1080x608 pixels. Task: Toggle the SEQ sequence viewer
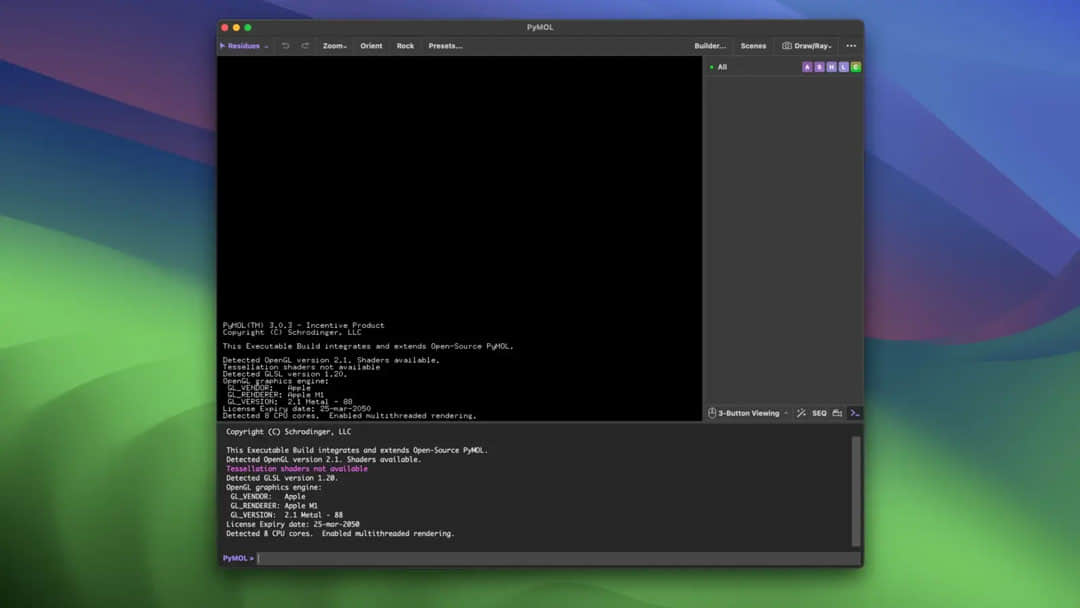819,413
